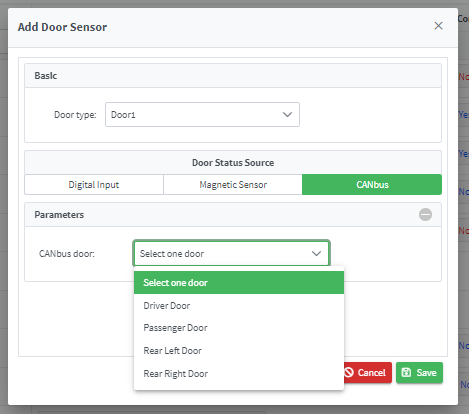The image size is (469, 414).
Task: Click the Cancel button
Action: coord(367,373)
